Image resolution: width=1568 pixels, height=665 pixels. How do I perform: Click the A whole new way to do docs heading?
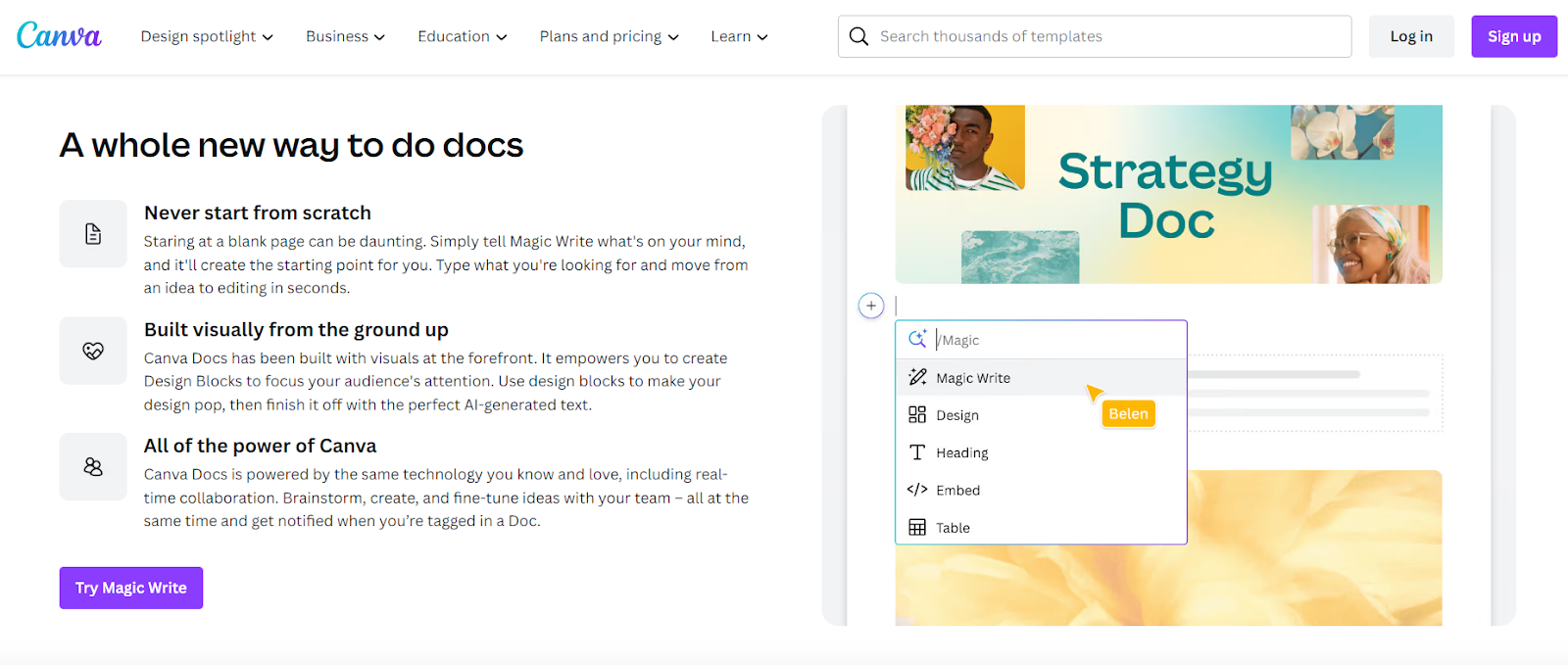click(291, 145)
